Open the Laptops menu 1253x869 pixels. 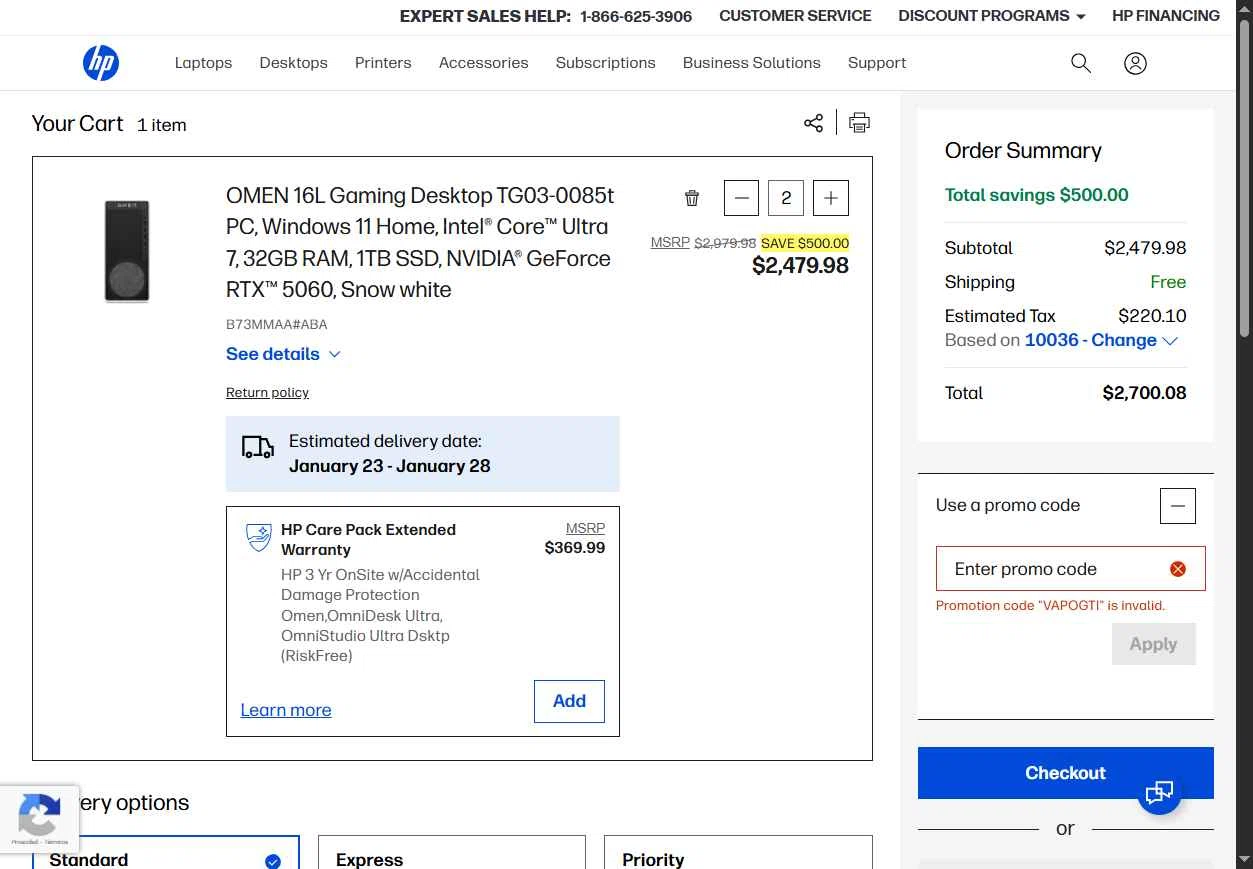(x=203, y=63)
